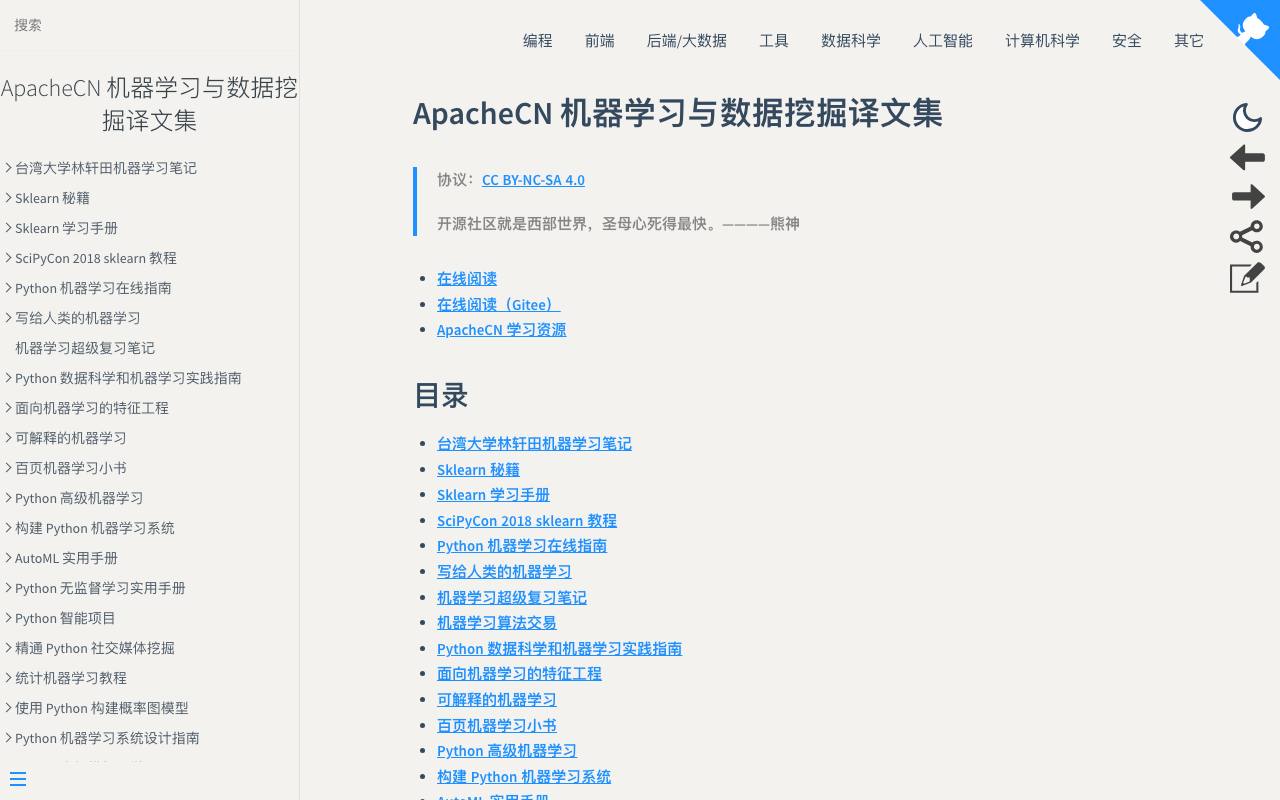This screenshot has height=800, width=1280.
Task: Open 面向机器学习的特征工程 content link
Action: pyautogui.click(x=519, y=674)
